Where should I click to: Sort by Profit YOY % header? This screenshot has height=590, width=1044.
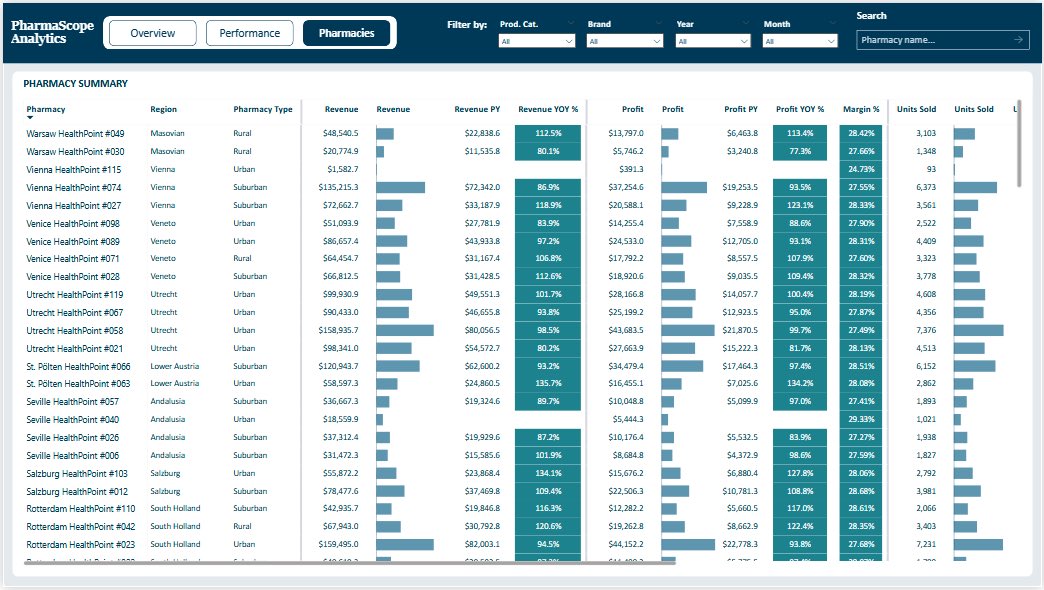pyautogui.click(x=800, y=109)
